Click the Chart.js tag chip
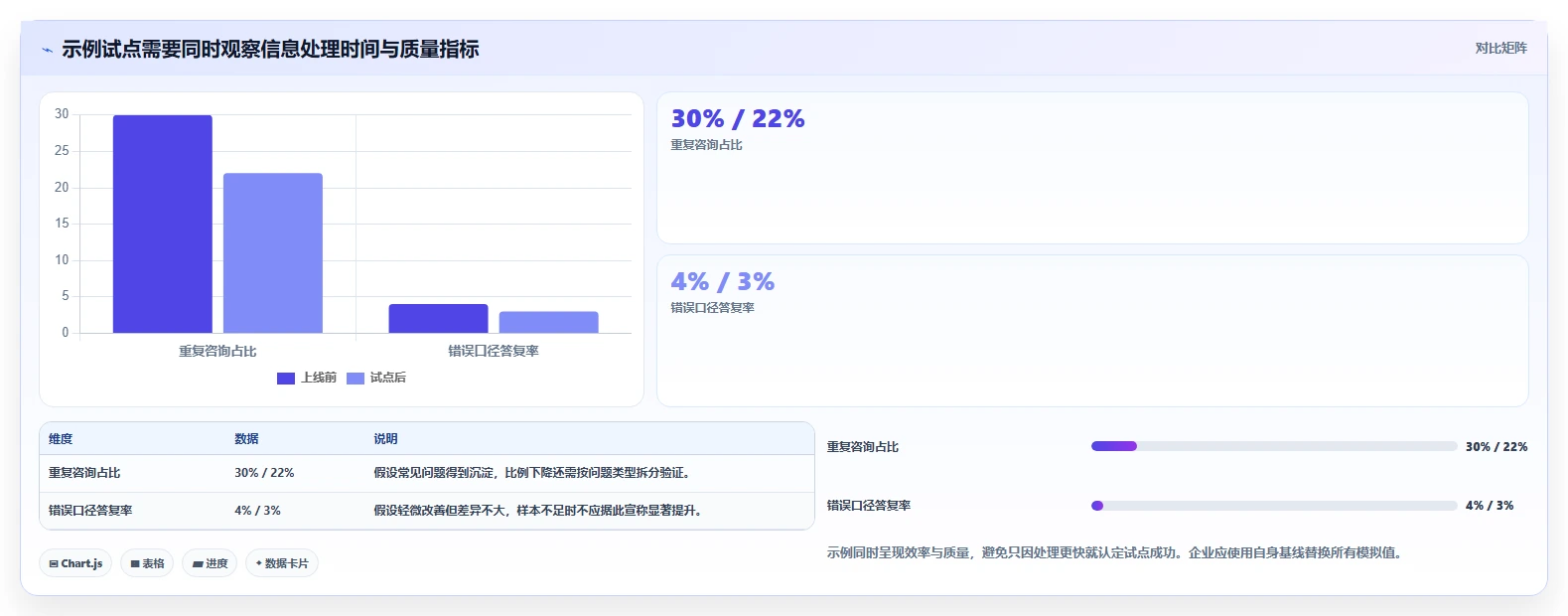 click(x=75, y=563)
